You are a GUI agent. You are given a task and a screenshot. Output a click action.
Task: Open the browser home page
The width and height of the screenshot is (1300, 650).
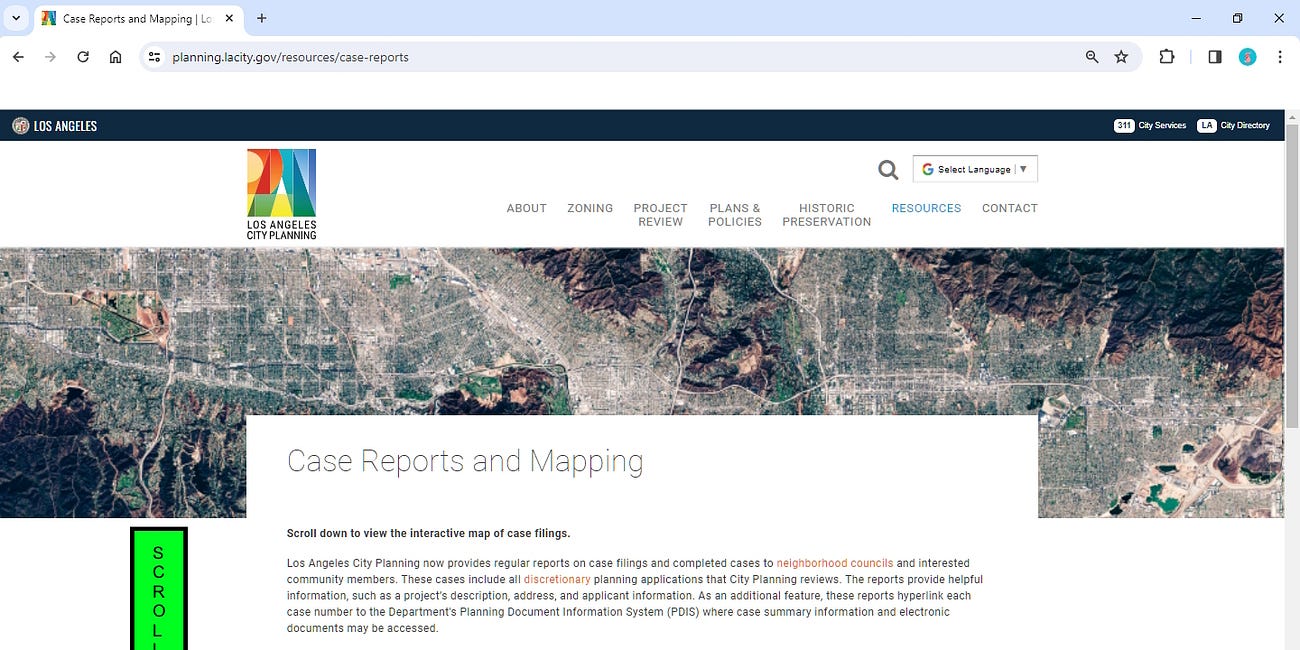click(116, 57)
